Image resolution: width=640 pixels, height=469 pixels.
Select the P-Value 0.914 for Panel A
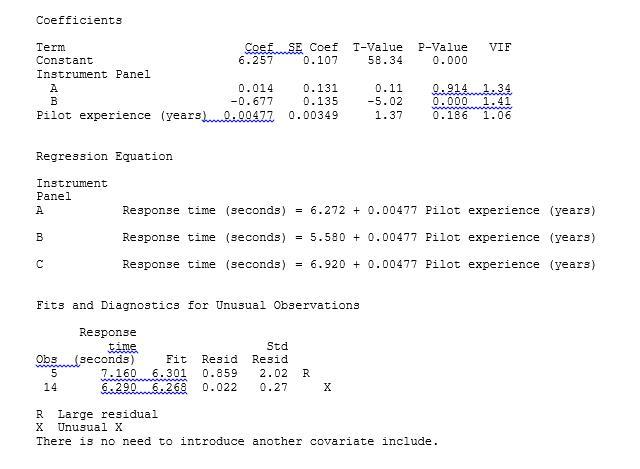tap(450, 88)
